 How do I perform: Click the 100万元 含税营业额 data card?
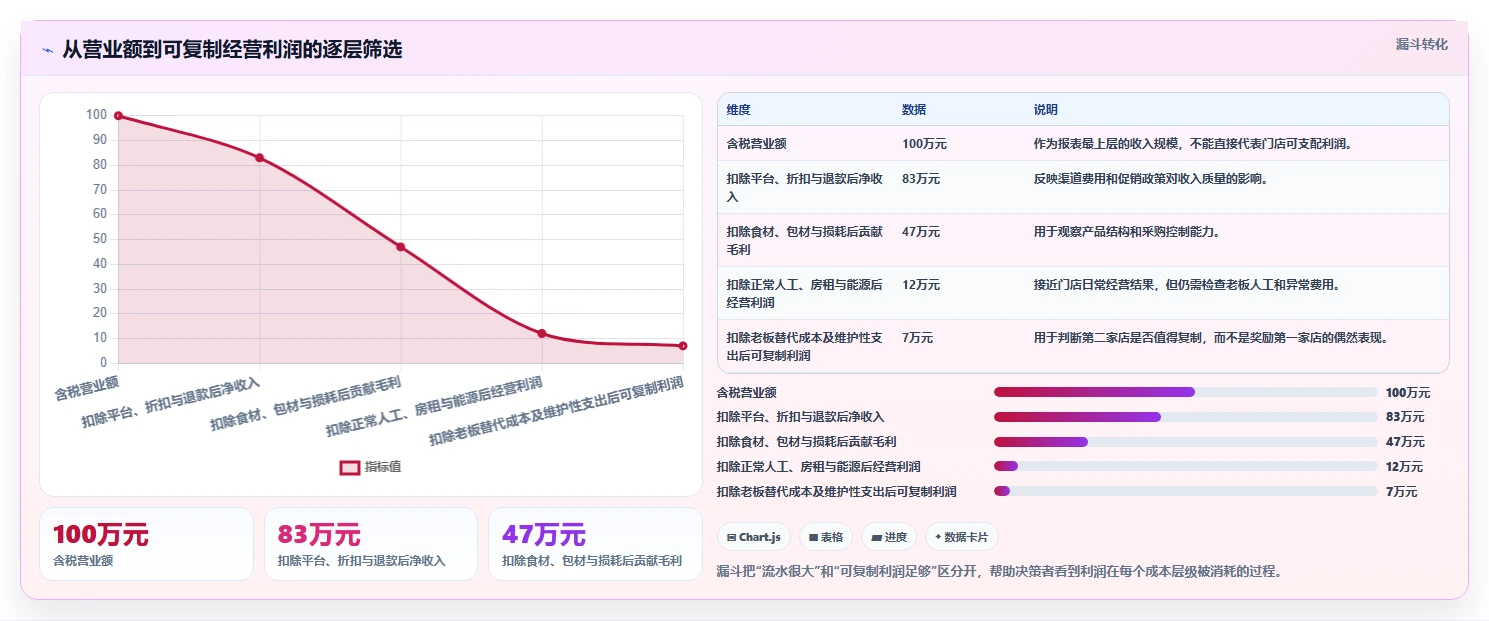146,544
